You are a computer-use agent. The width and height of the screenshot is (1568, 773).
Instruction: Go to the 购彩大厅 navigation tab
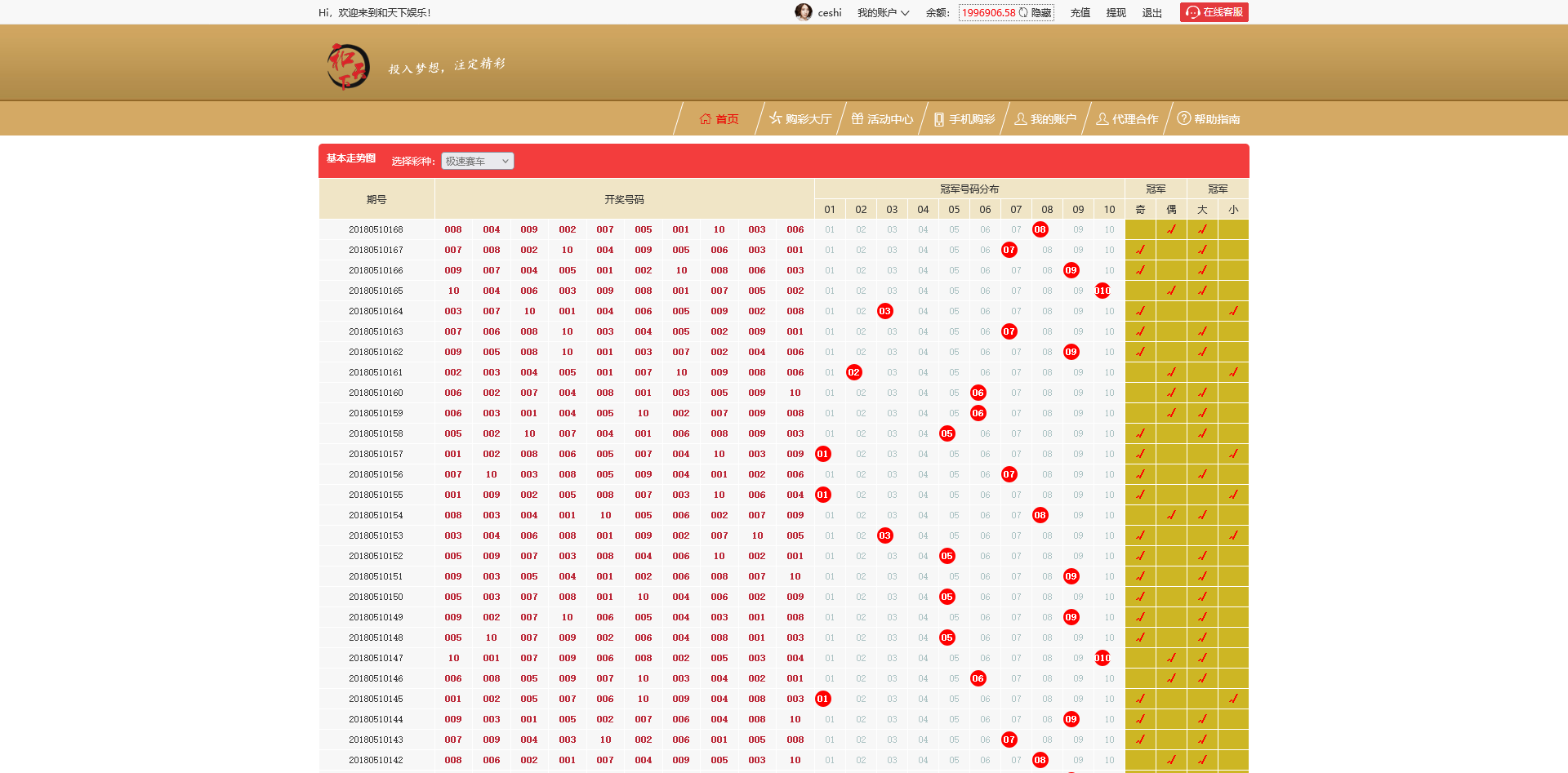(808, 119)
